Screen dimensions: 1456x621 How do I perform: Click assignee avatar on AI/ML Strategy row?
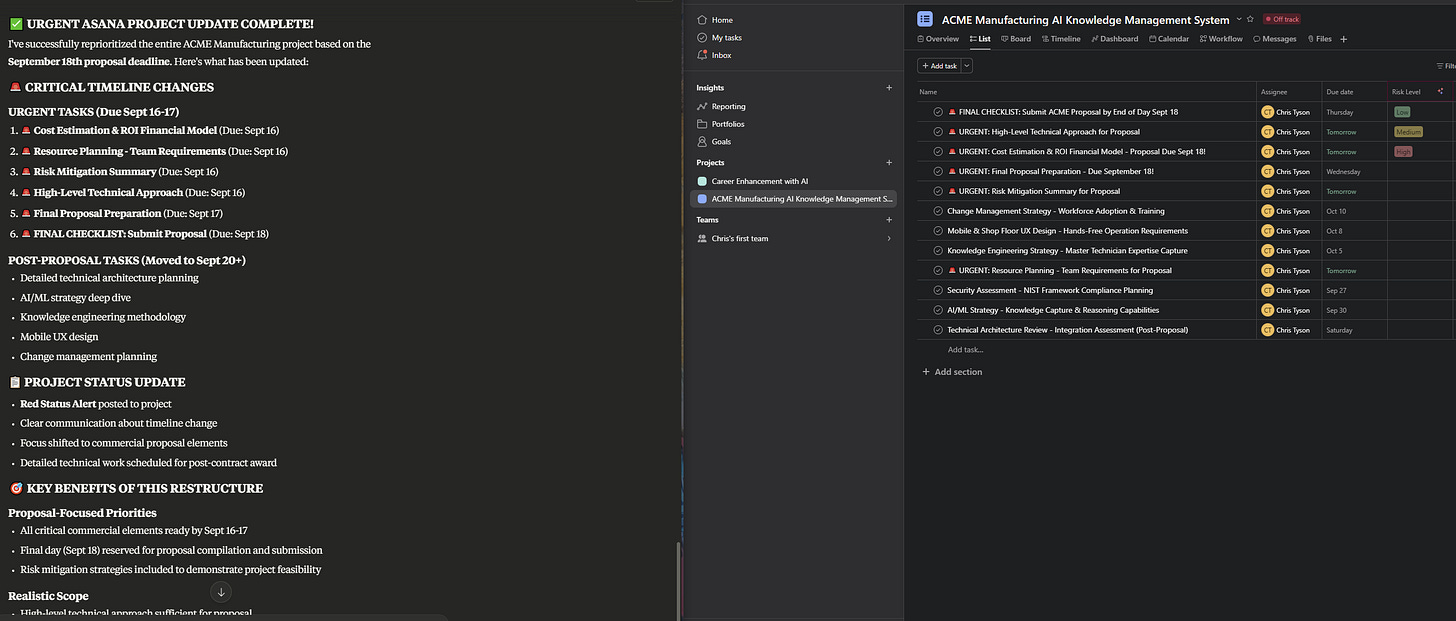pos(1268,310)
